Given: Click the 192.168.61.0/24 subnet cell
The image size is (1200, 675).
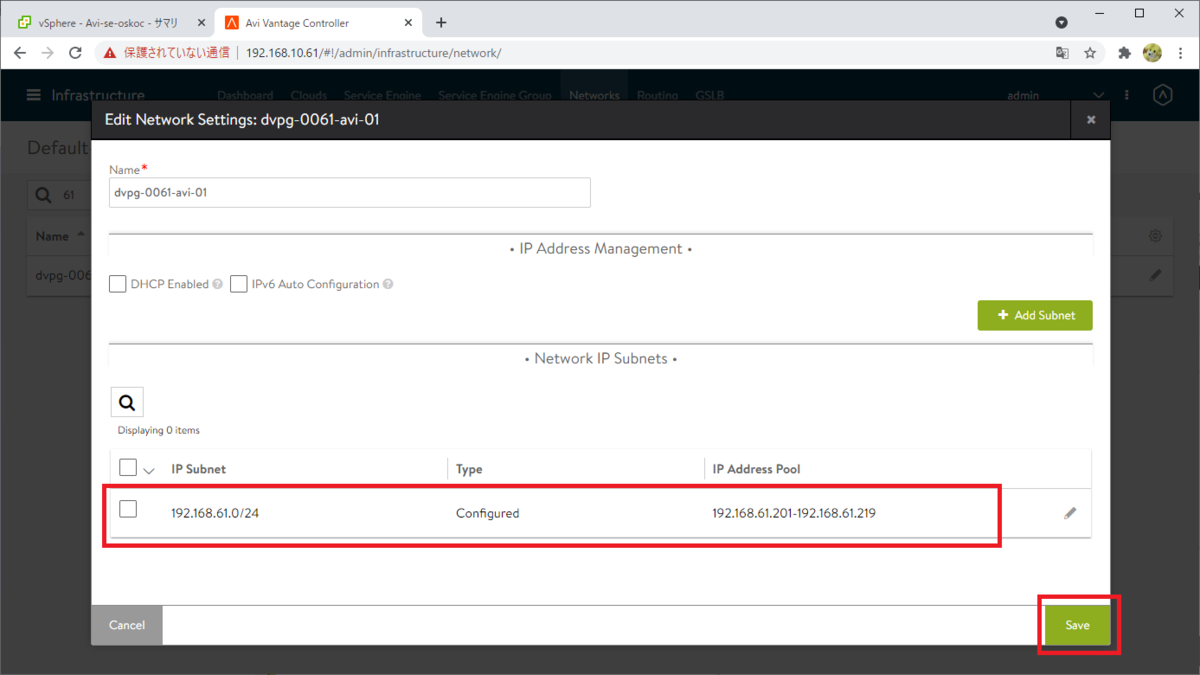Looking at the screenshot, I should [215, 513].
